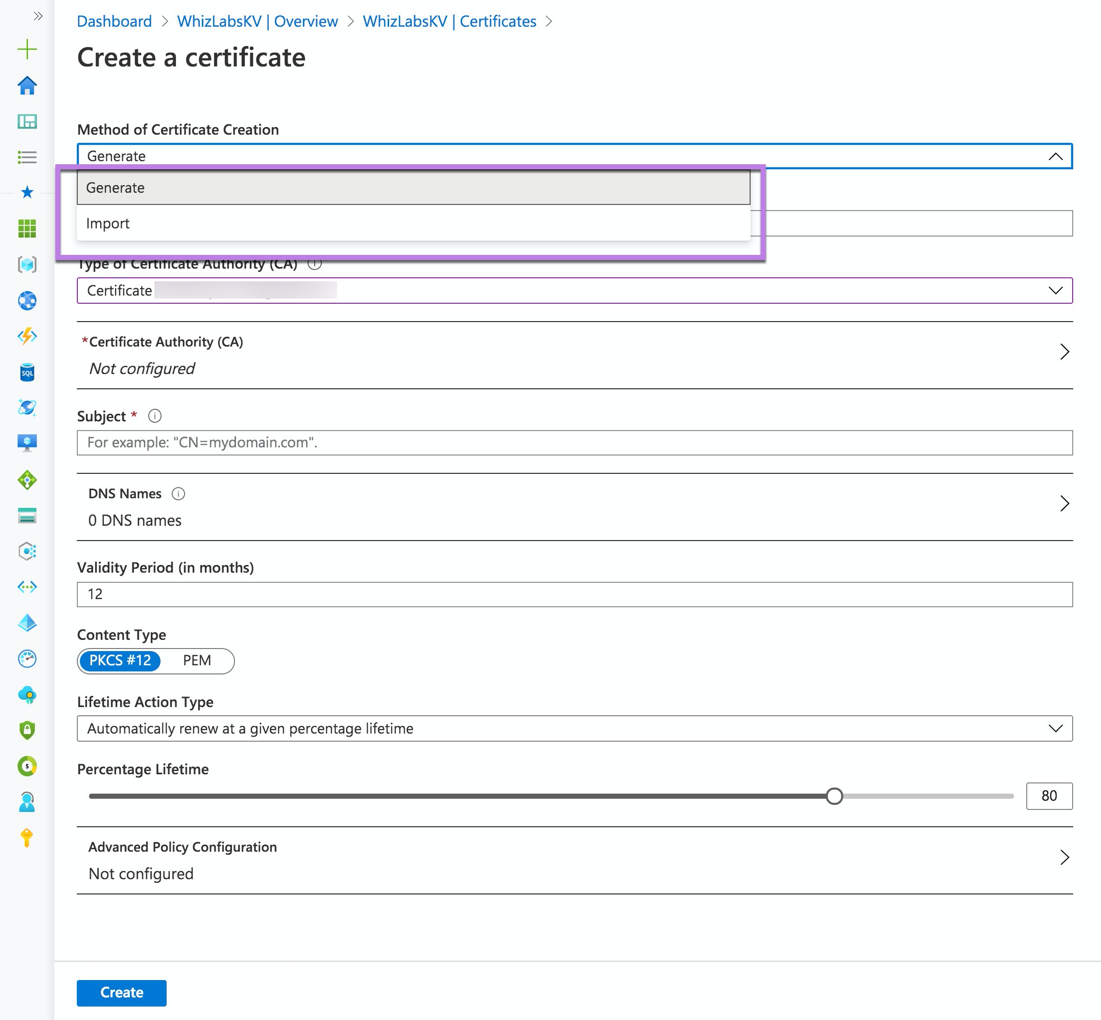
Task: Open the Cost Management dollar icon
Action: pyautogui.click(x=27, y=766)
